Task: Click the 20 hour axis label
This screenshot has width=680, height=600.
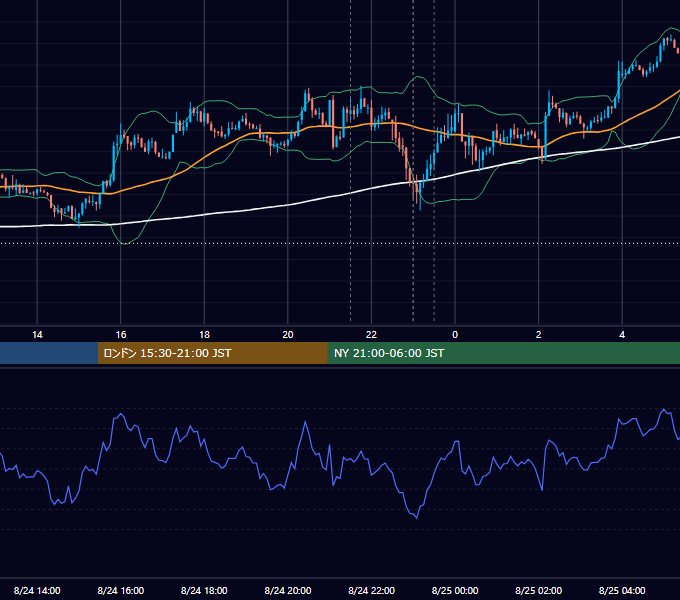Action: point(288,335)
